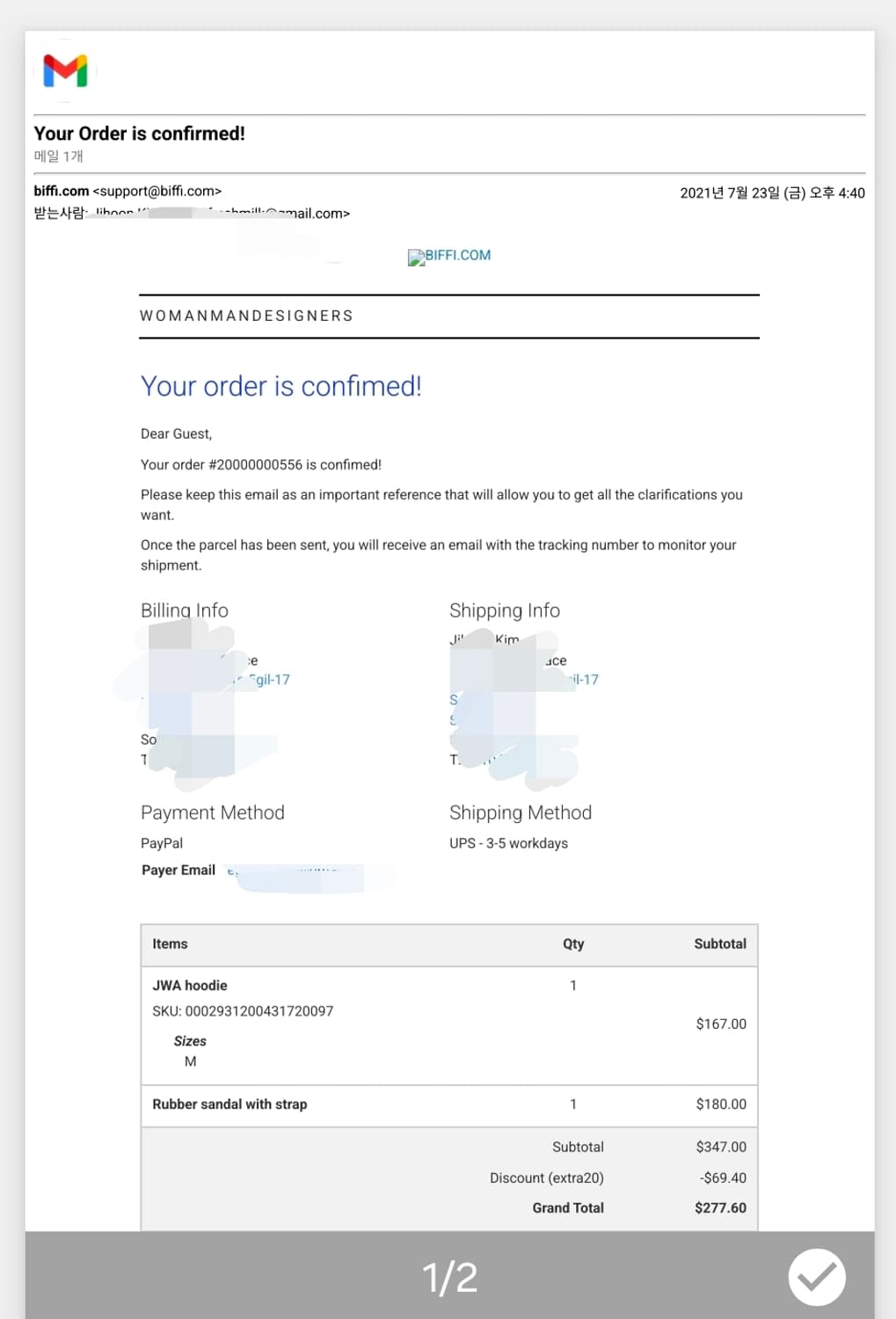The image size is (896, 1319).
Task: Click the Rubber sandal with strap item
Action: pos(229,1104)
